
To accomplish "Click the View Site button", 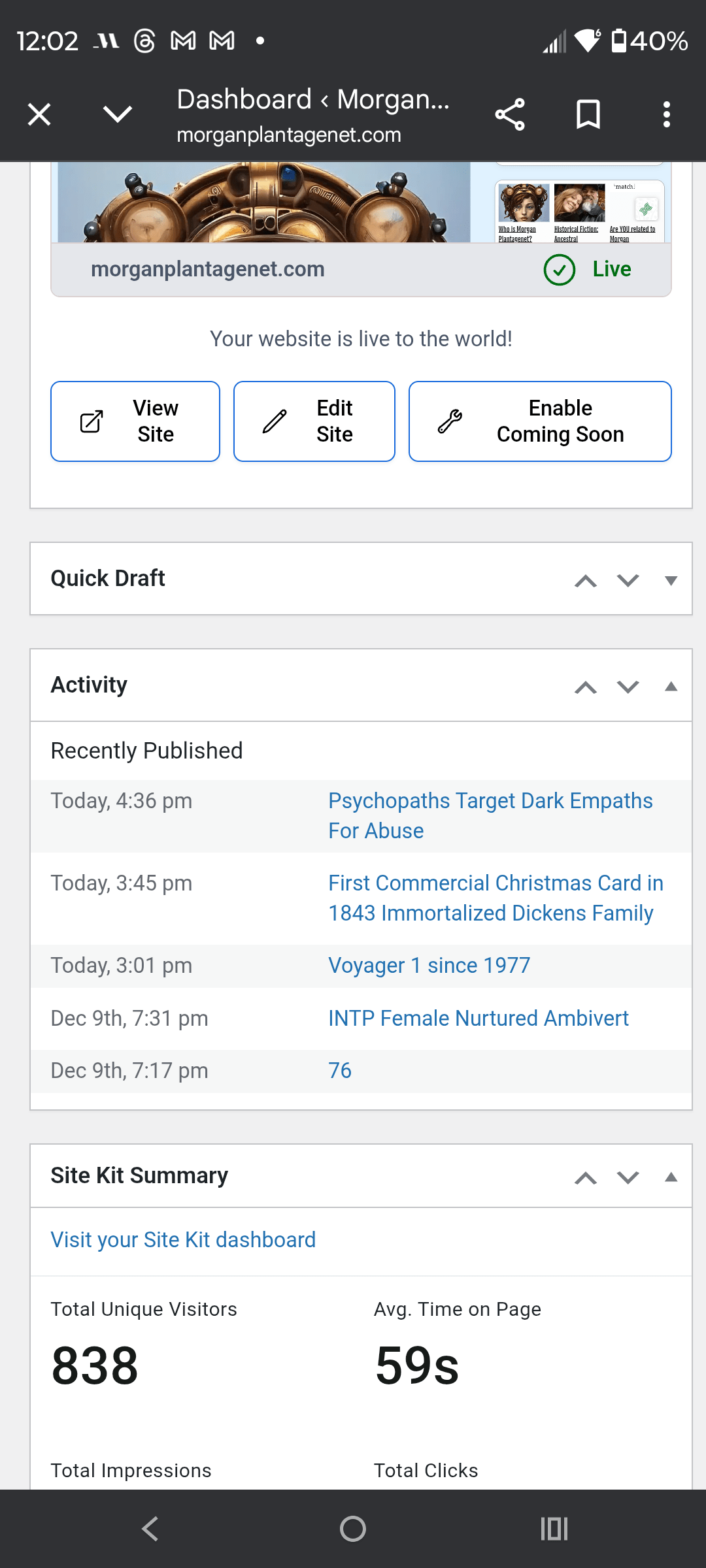I will pos(135,421).
